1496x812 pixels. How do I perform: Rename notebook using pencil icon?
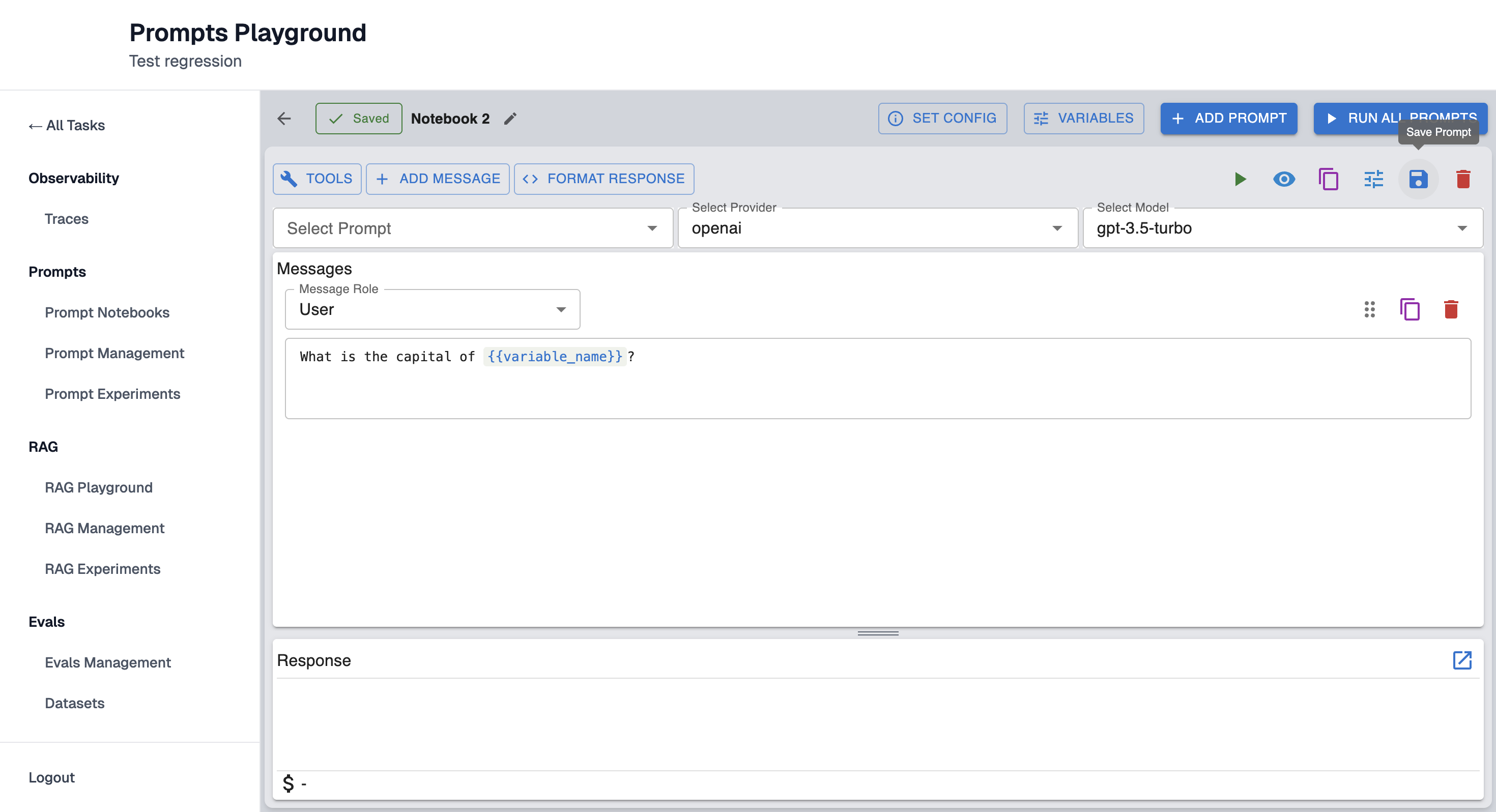510,119
